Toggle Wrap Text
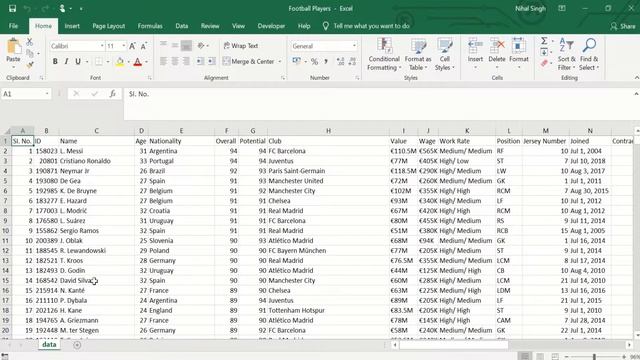 [x=241, y=46]
